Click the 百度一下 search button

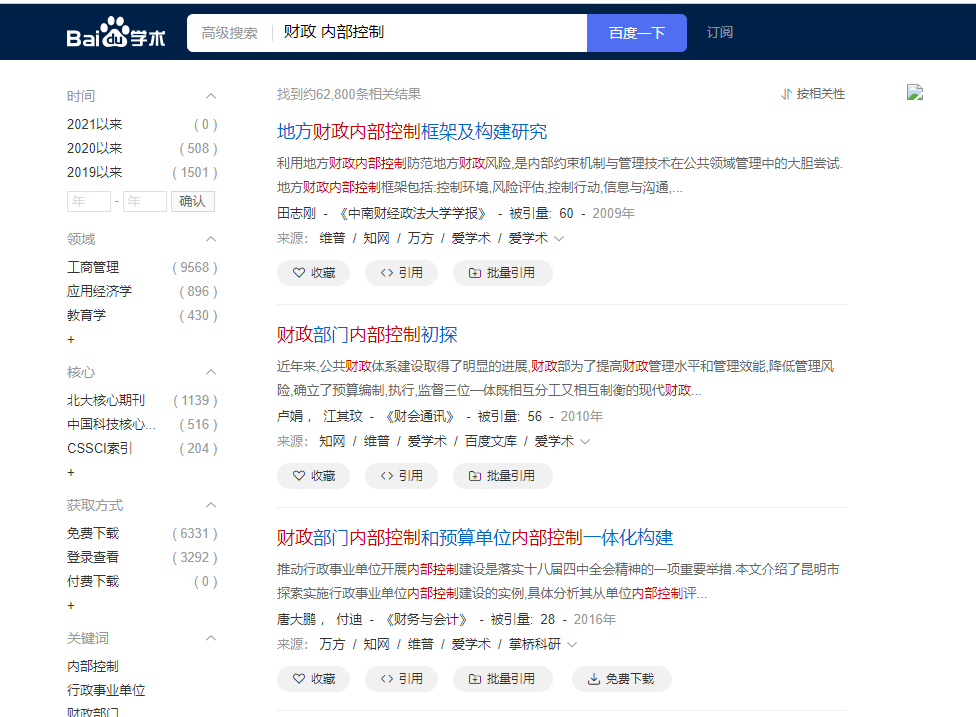tap(637, 33)
